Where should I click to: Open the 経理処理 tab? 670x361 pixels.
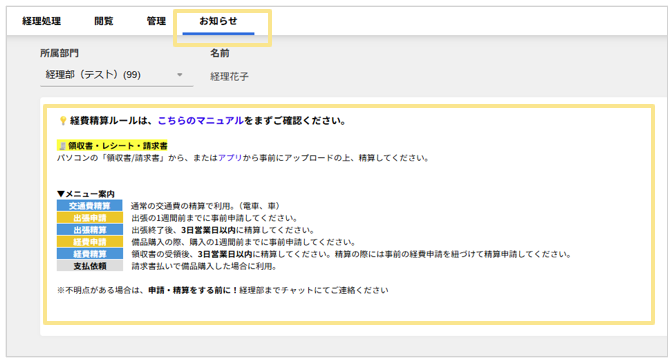pyautogui.click(x=41, y=21)
